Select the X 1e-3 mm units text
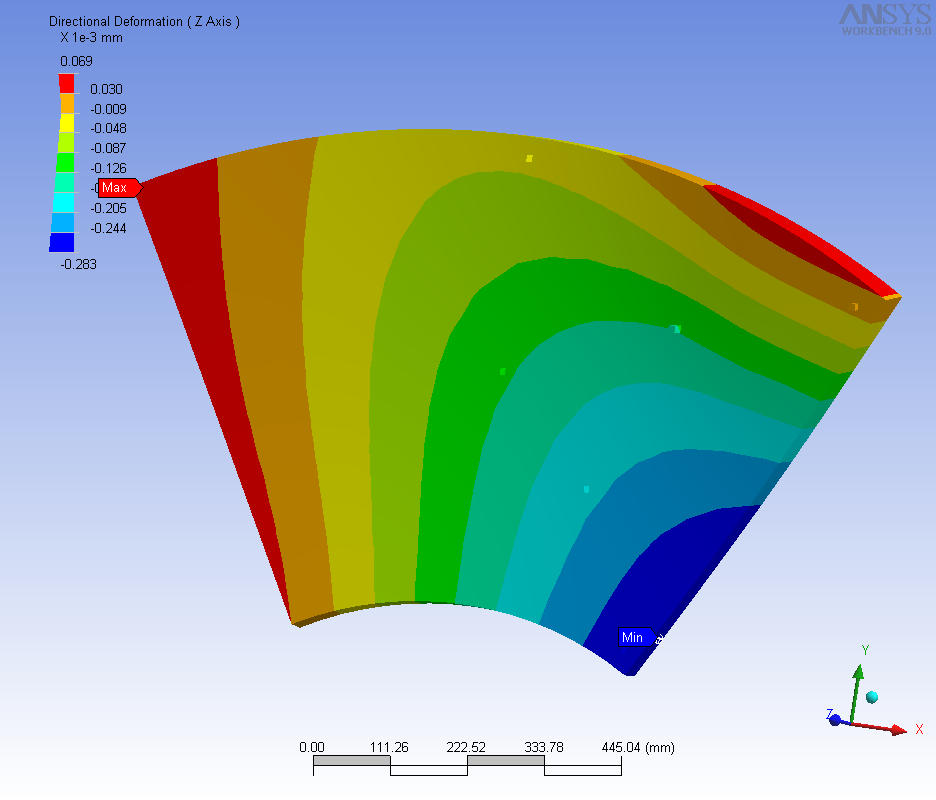 pyautogui.click(x=91, y=38)
